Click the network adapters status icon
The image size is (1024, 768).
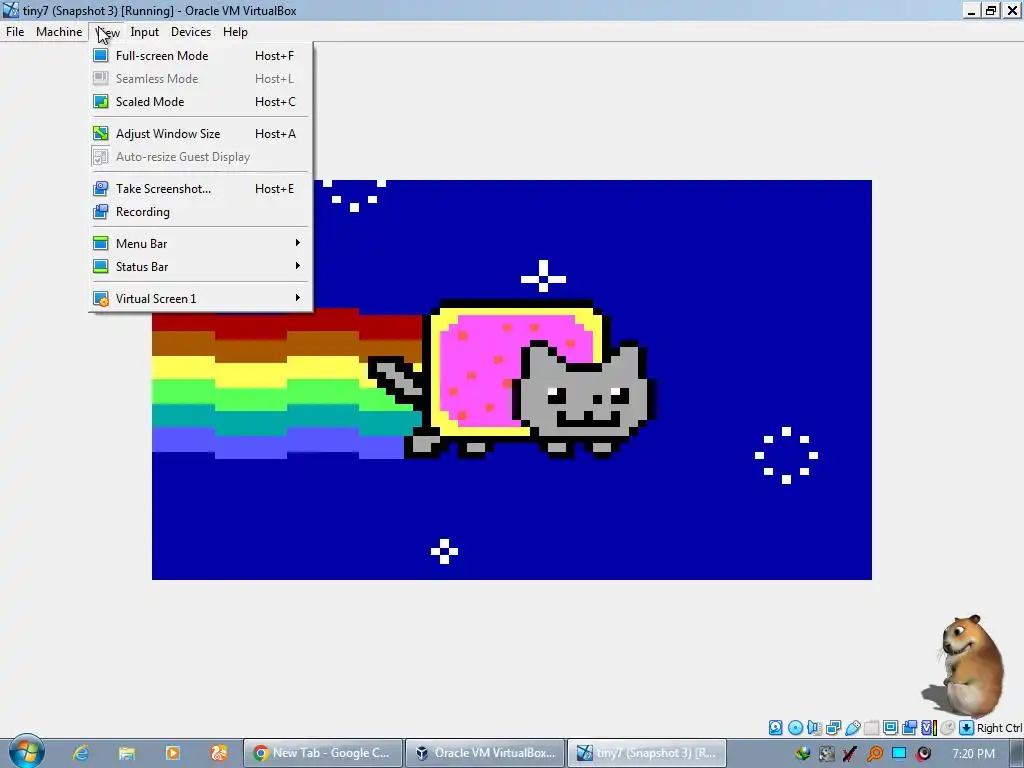click(x=833, y=728)
